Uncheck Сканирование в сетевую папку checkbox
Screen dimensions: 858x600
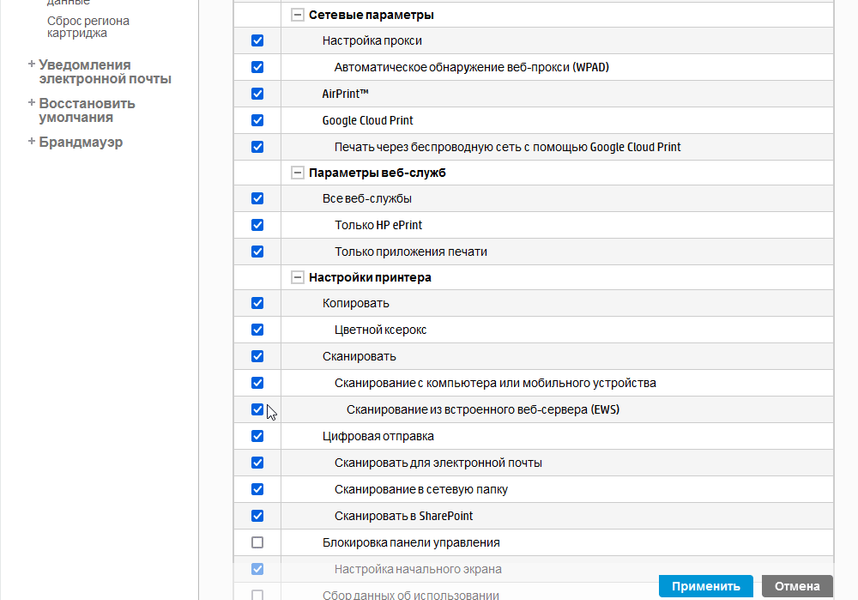click(257, 489)
